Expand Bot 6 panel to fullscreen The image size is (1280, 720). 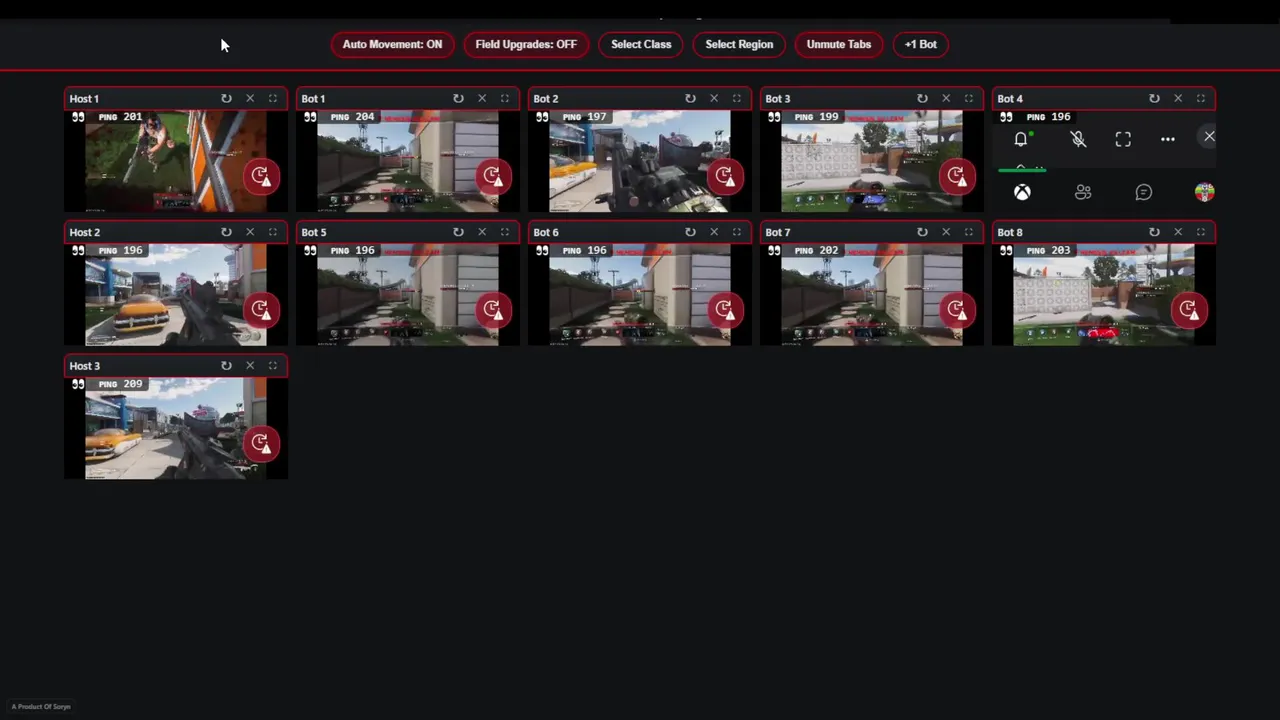[x=736, y=232]
